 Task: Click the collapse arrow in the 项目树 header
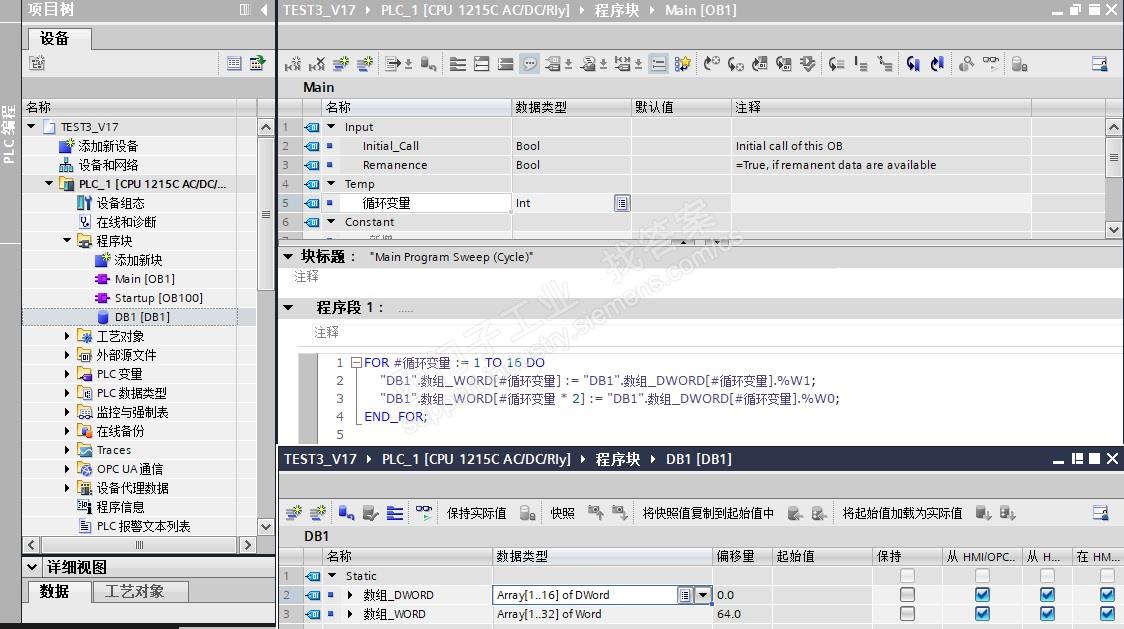[x=264, y=9]
